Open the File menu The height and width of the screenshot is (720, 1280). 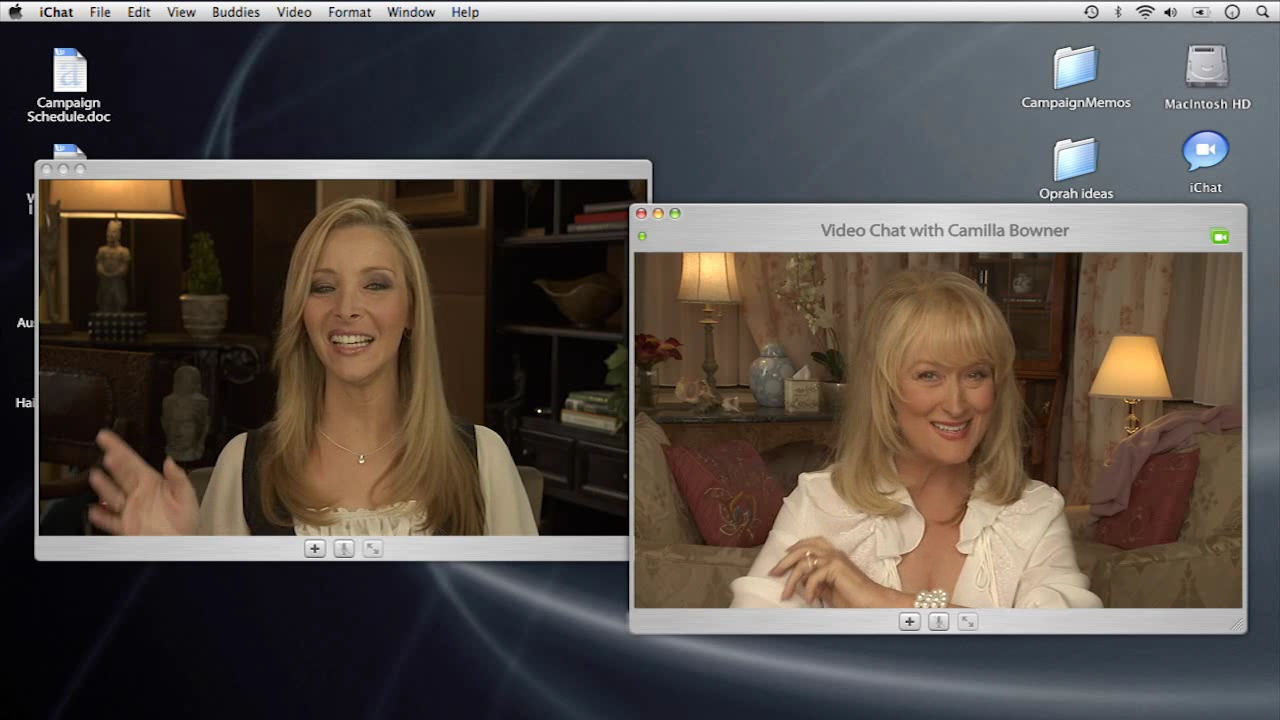(x=100, y=12)
